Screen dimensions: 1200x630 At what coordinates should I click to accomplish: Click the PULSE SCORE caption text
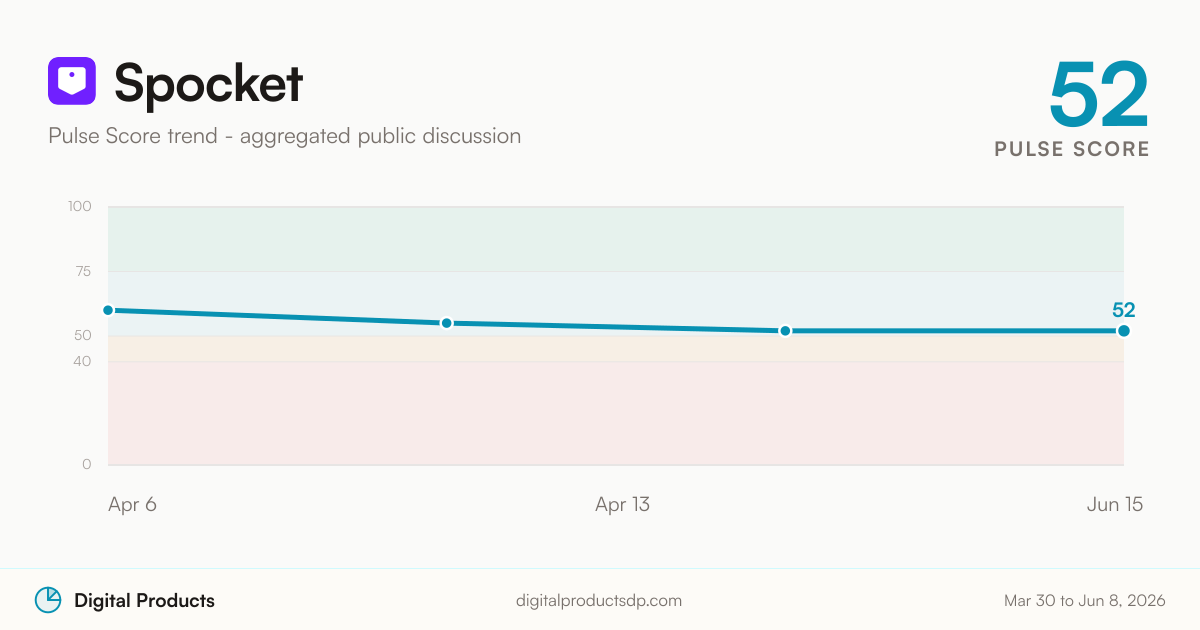(1072, 149)
